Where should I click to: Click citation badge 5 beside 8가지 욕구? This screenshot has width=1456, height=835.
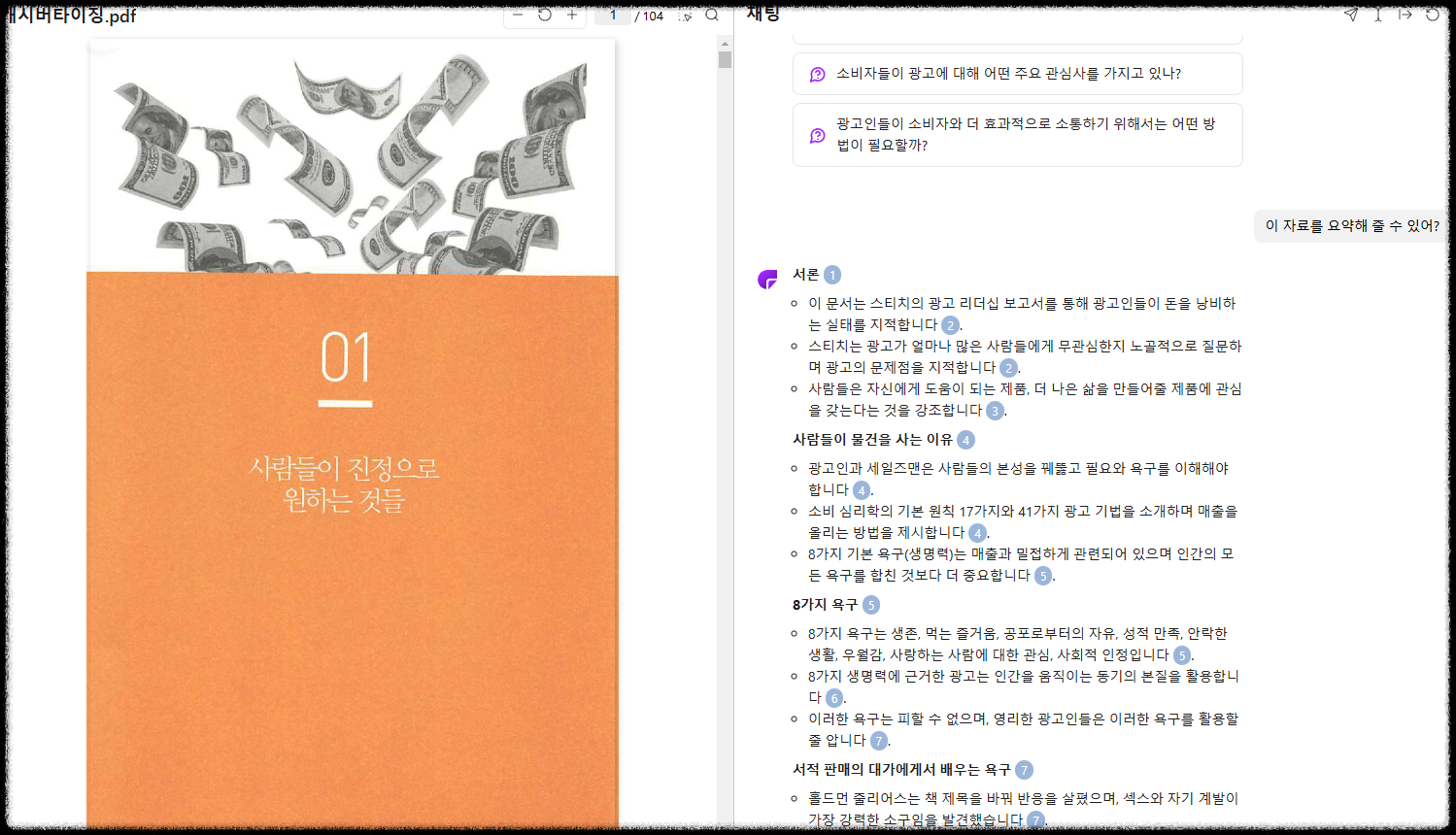(x=871, y=604)
